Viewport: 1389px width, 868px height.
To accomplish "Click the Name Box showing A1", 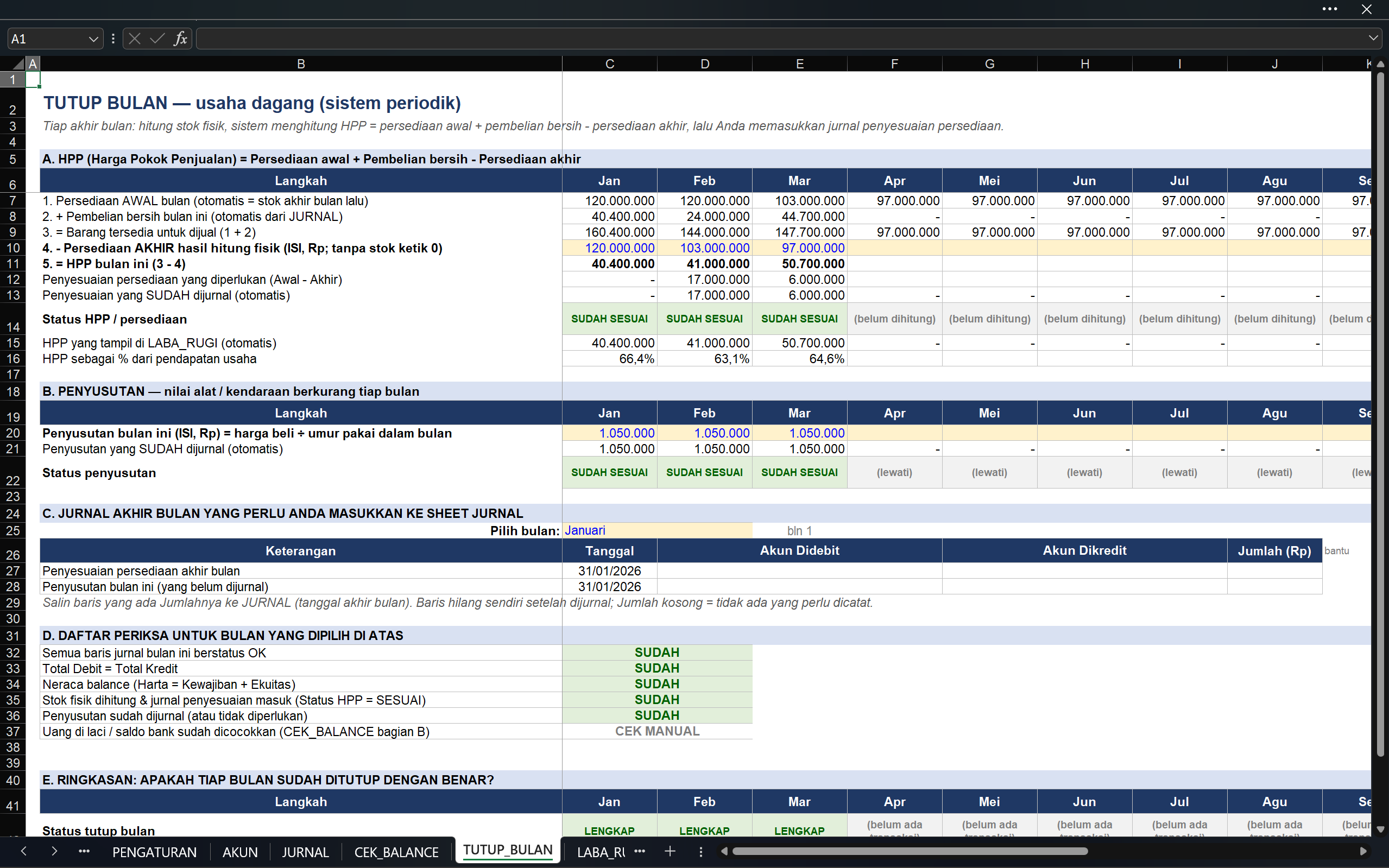I will coord(47,39).
